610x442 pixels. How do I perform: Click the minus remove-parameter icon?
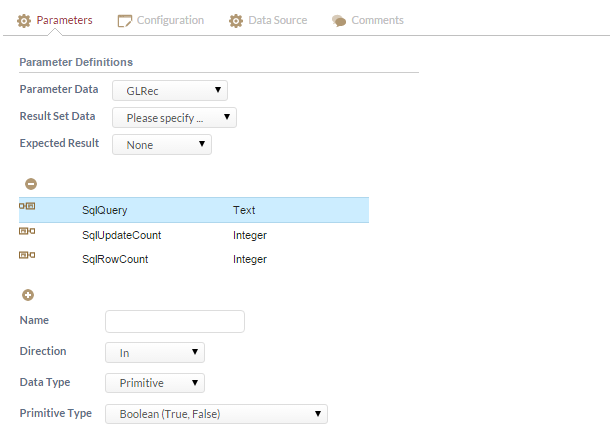31,184
